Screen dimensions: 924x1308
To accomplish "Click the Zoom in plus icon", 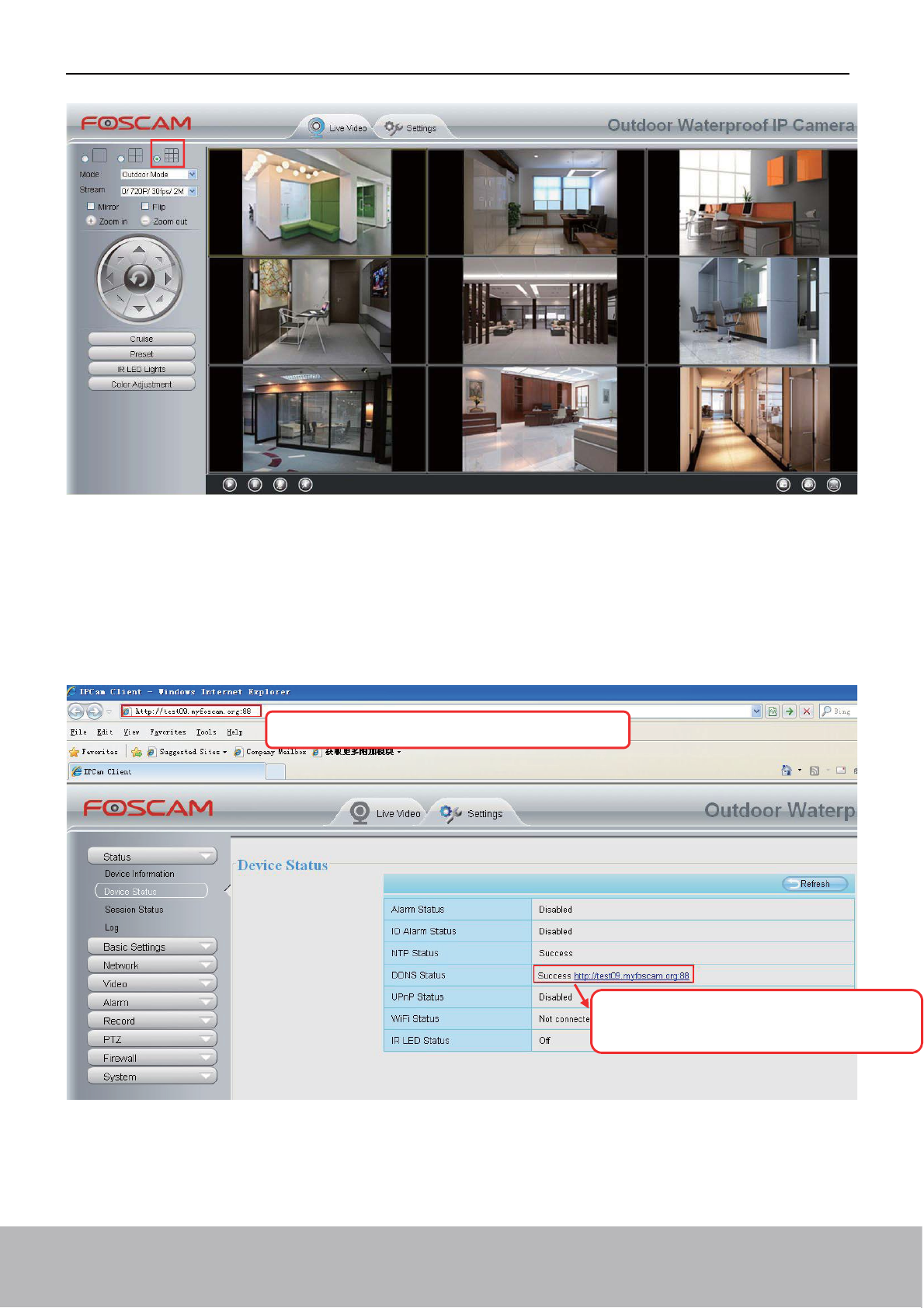I will click(x=91, y=221).
